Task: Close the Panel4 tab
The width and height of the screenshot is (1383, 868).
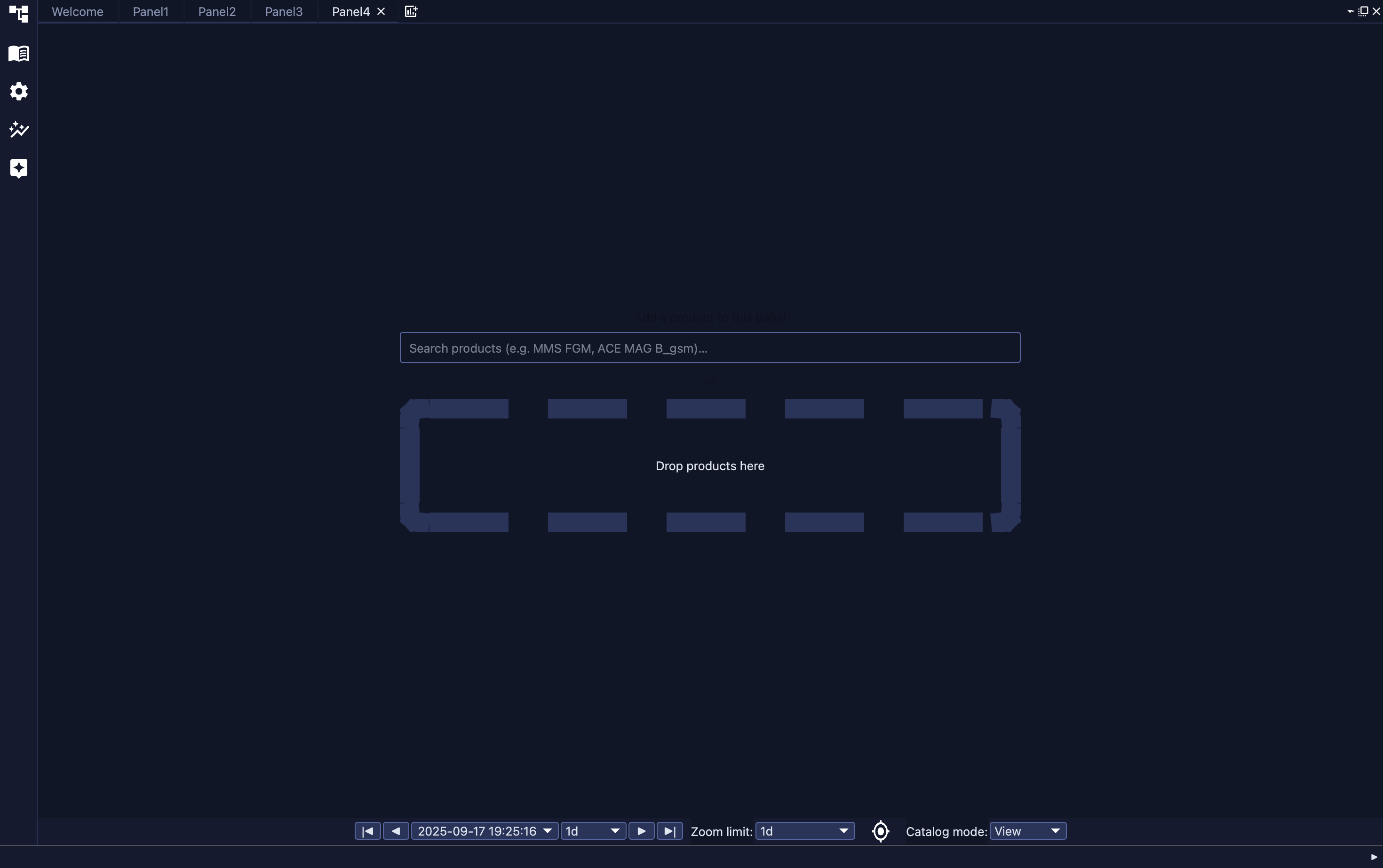Action: click(x=381, y=11)
